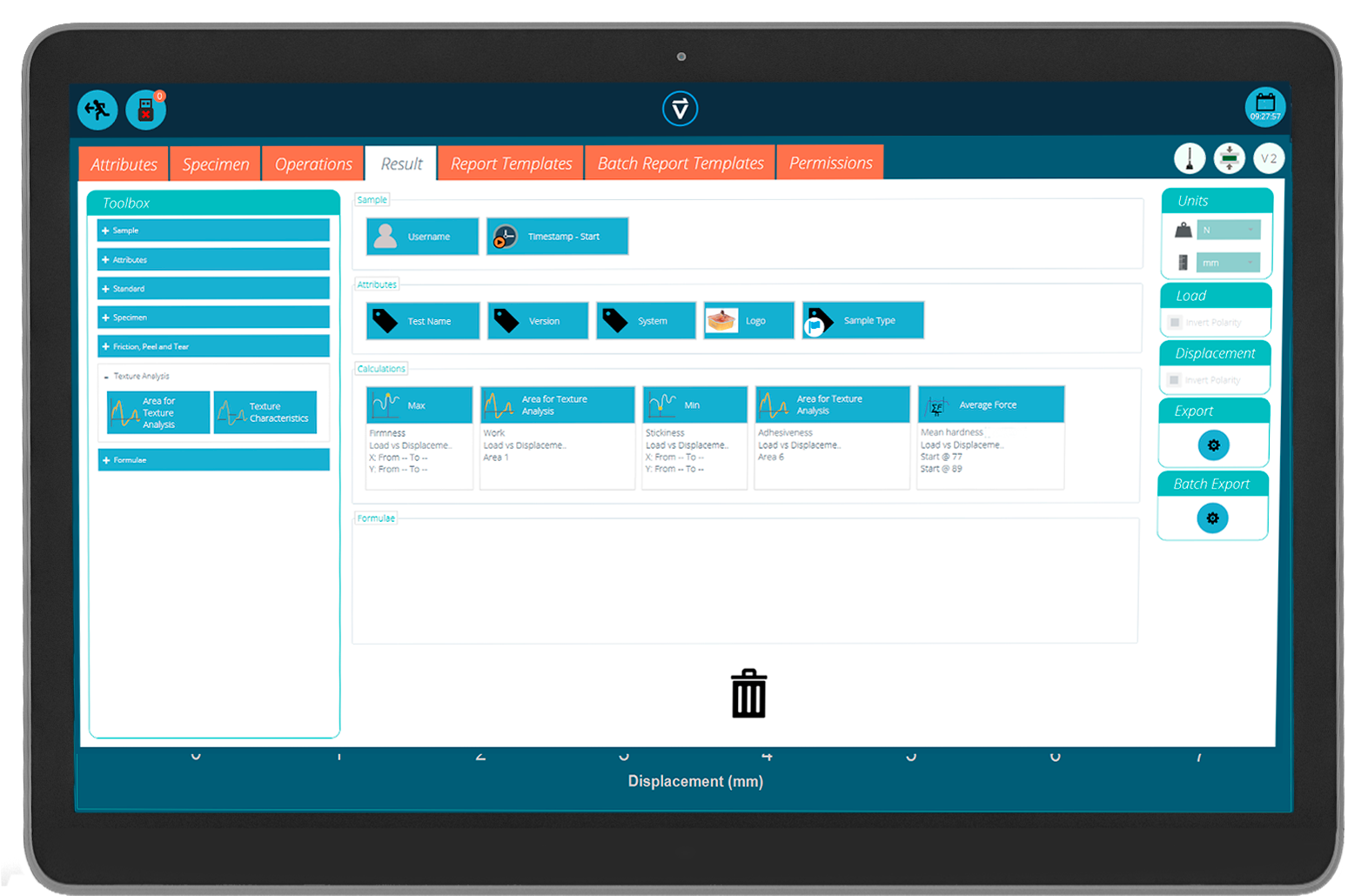1368x896 pixels.
Task: Click the compression platen icon button
Action: [1230, 158]
